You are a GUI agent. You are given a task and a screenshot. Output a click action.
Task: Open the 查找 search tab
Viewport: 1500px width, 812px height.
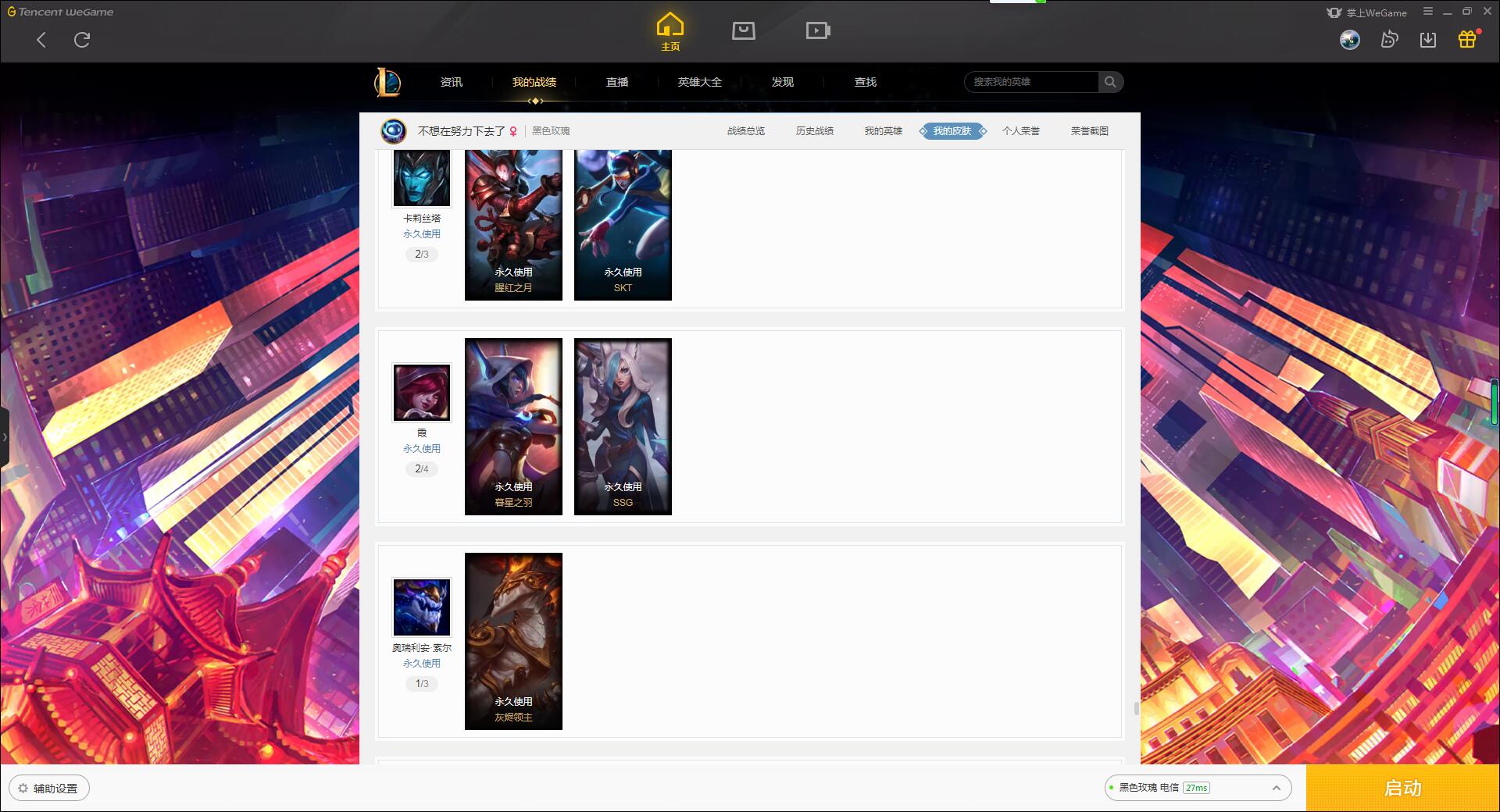click(866, 82)
